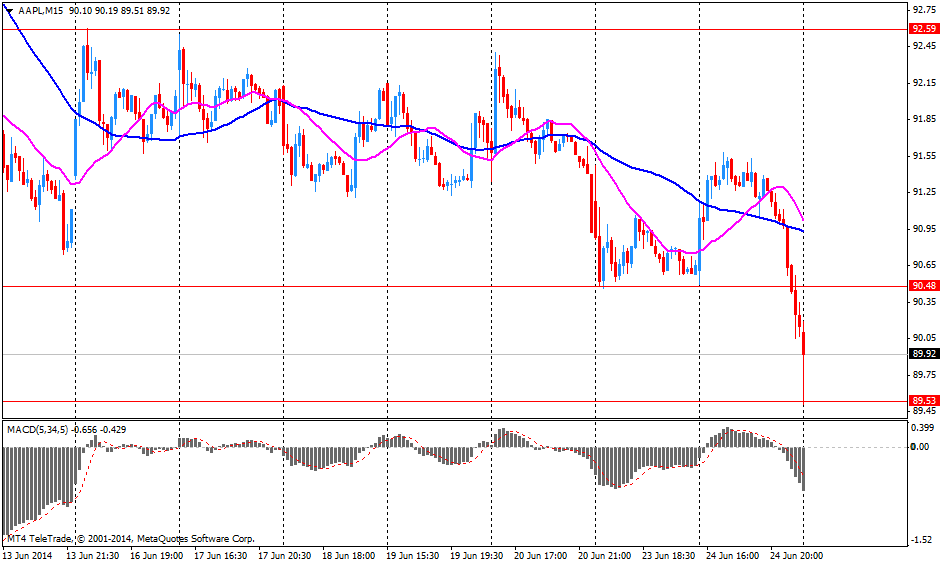Click the 13 Jun 2014 time axis label
Viewport: 947px width, 564px height.
pyautogui.click(x=27, y=555)
